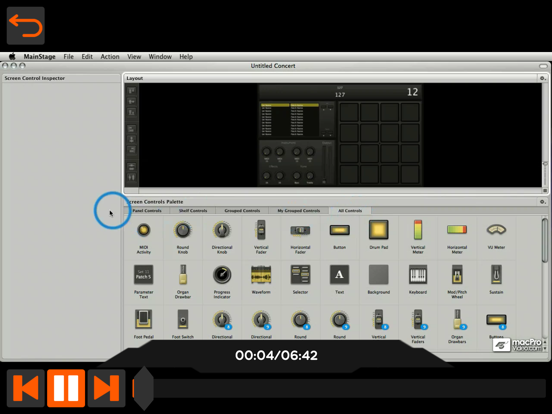Choose the Vertical Fader control icon
This screenshot has width=552, height=414.
point(261,230)
